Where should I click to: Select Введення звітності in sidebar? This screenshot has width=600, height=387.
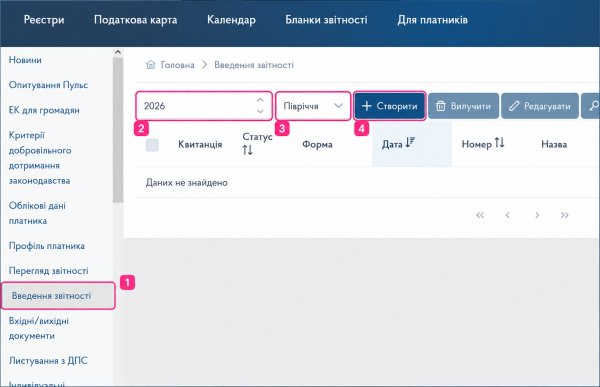click(58, 296)
